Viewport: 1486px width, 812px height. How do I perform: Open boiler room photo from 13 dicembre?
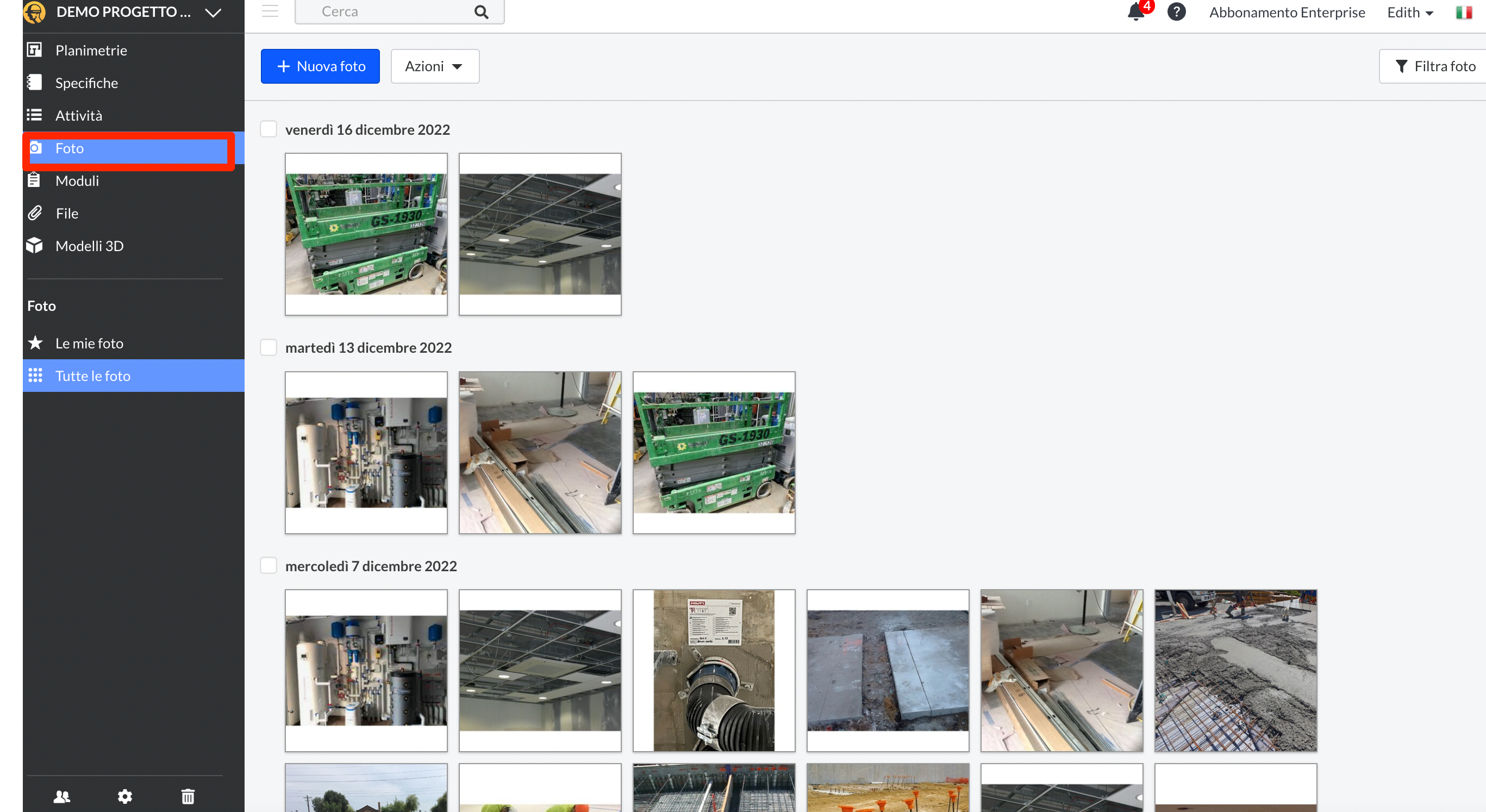click(366, 453)
